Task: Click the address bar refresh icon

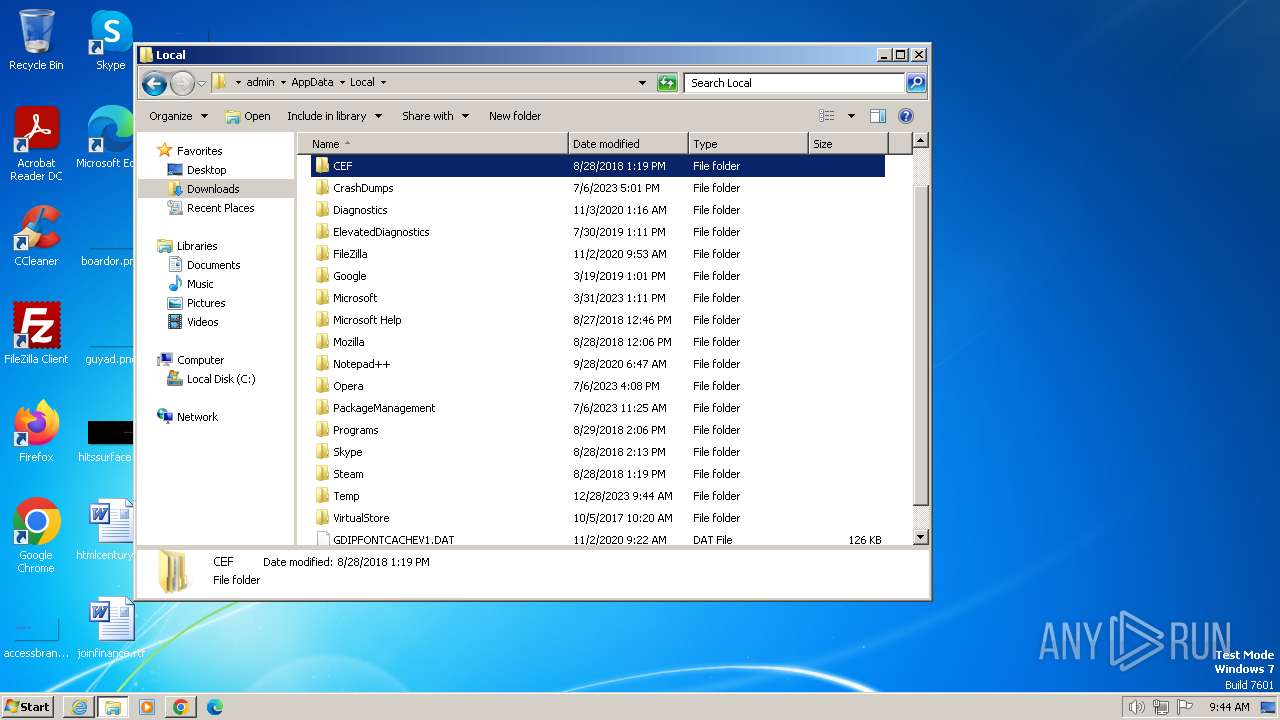Action: pyautogui.click(x=667, y=83)
